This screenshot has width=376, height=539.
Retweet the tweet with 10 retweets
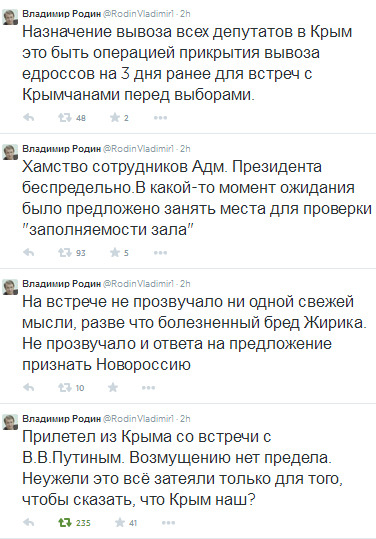coord(65,388)
